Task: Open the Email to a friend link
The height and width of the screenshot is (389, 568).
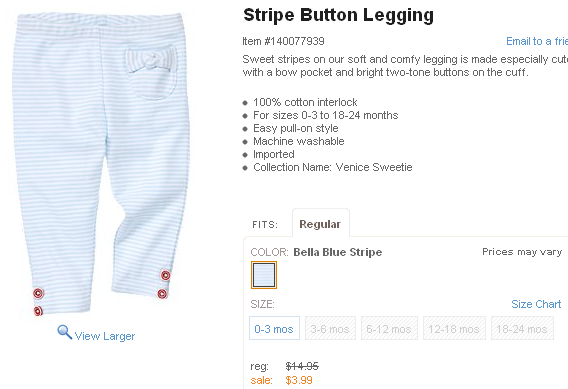Action: [x=537, y=41]
